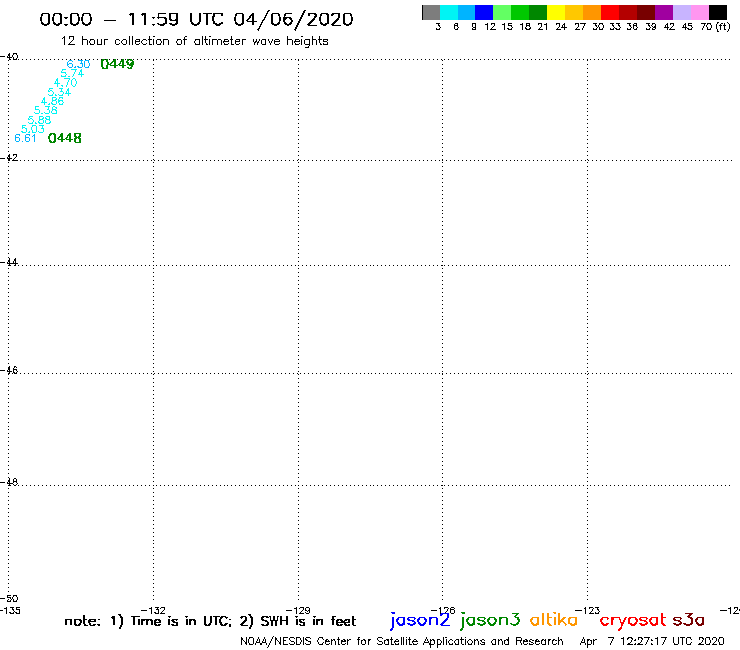Viewport: 740px width, 650px height.
Task: Click the latitude axis label -42
Action: click(x=9, y=157)
